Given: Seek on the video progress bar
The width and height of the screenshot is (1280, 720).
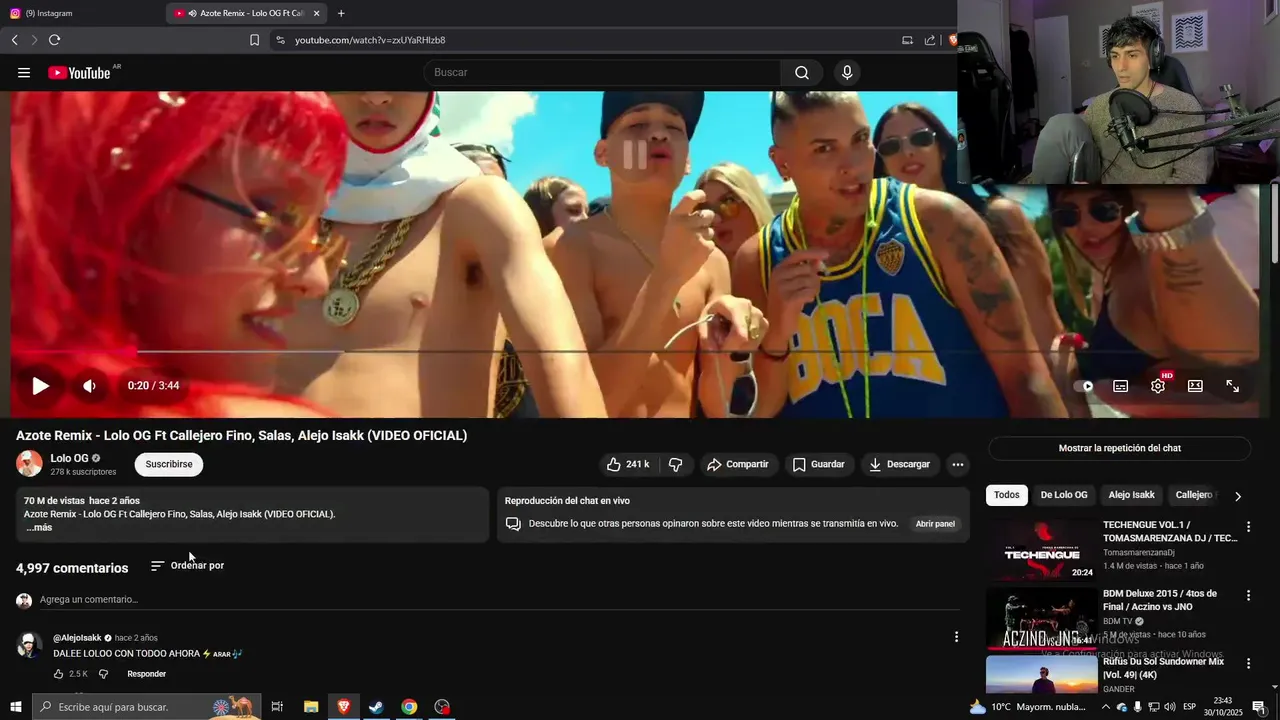Looking at the screenshot, I should (634, 351).
